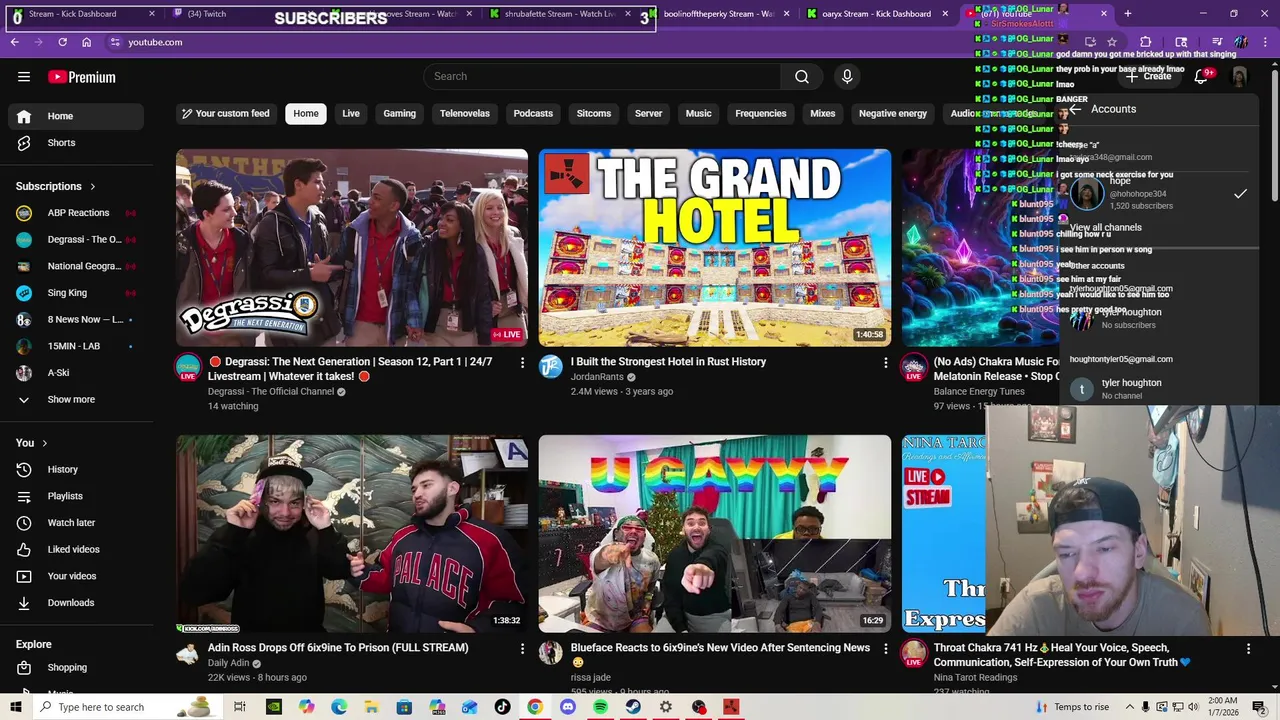Screen dimensions: 1280x720
Task: Open the Windows Start menu
Action: [x=16, y=707]
